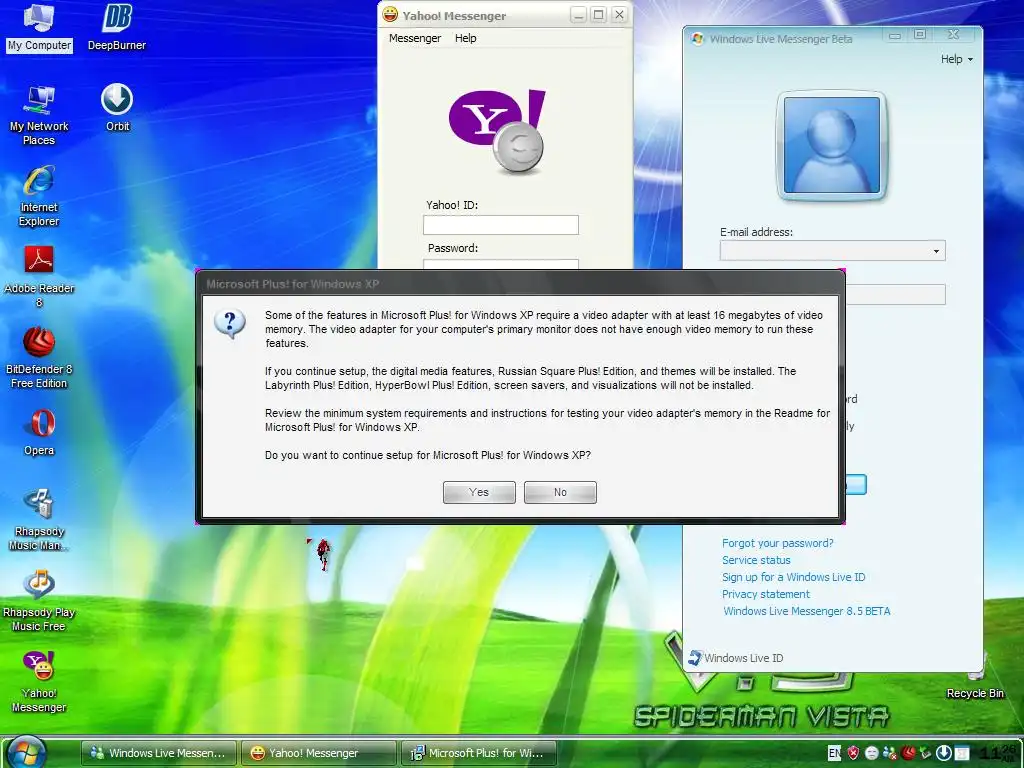Screen dimensions: 1024x768
Task: Click the Windows Start orb
Action: coord(27,752)
